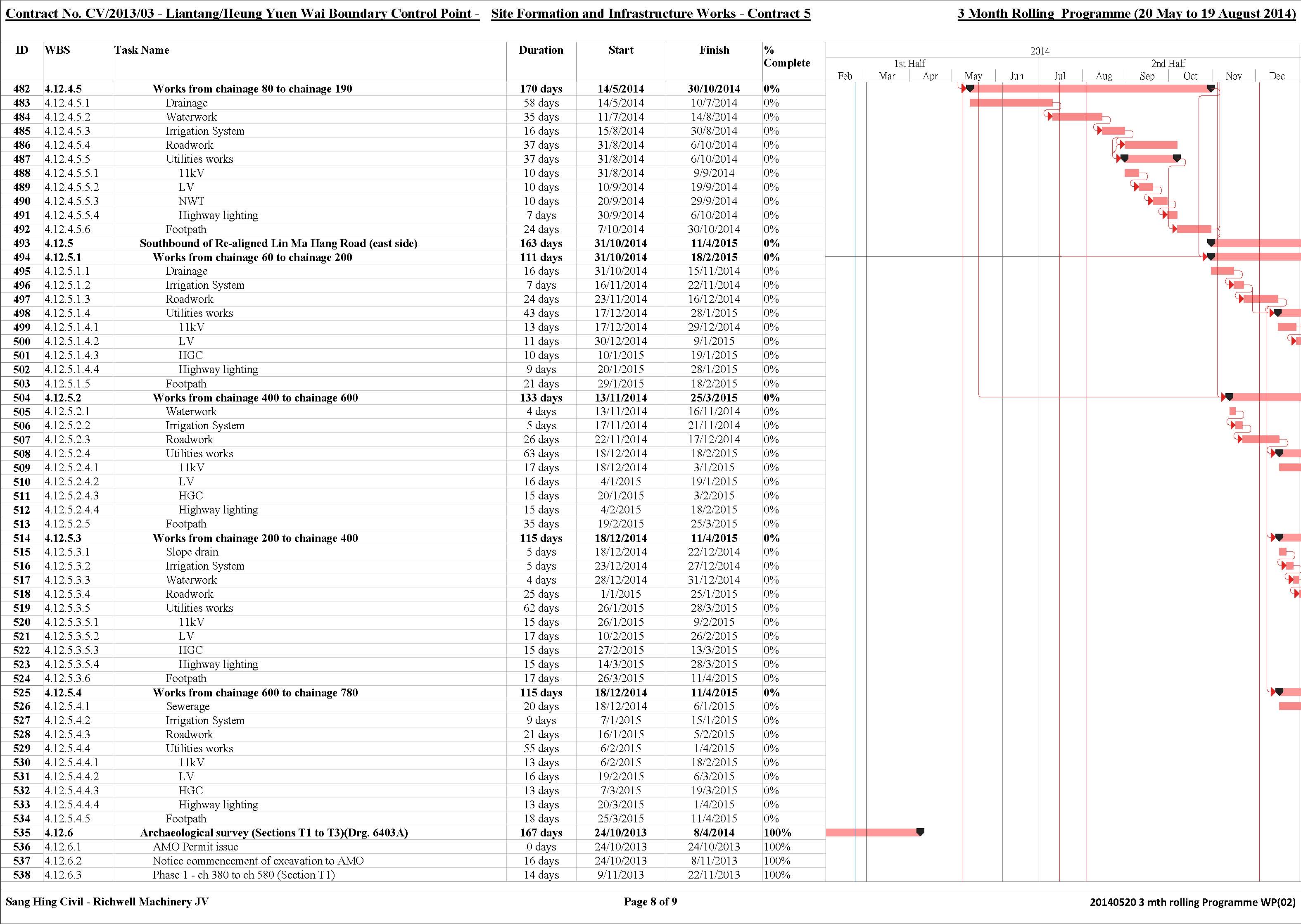Select 'Works from chainage 600 to chainage 780'
Viewport: 1301px width, 924px height.
255,692
